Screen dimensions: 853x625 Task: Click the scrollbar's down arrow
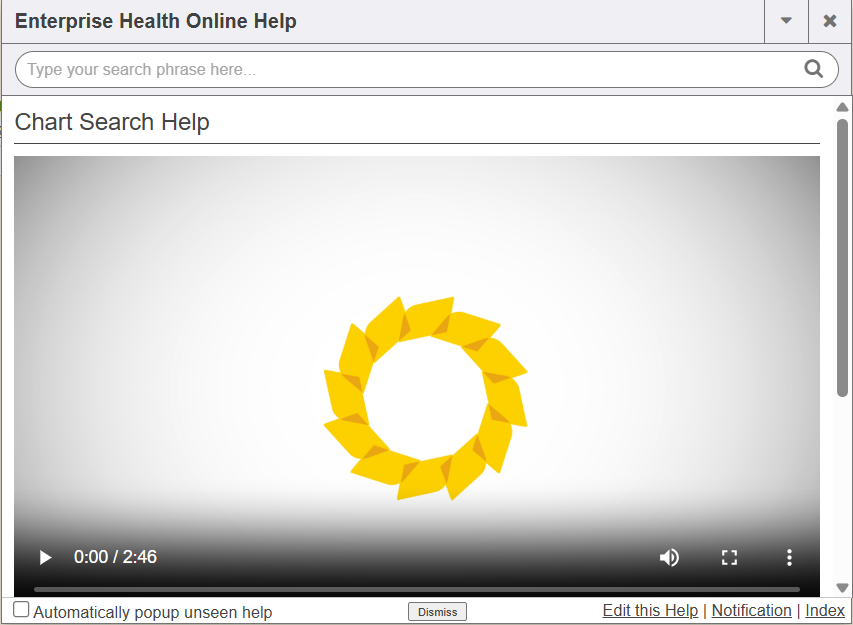pyautogui.click(x=842, y=588)
